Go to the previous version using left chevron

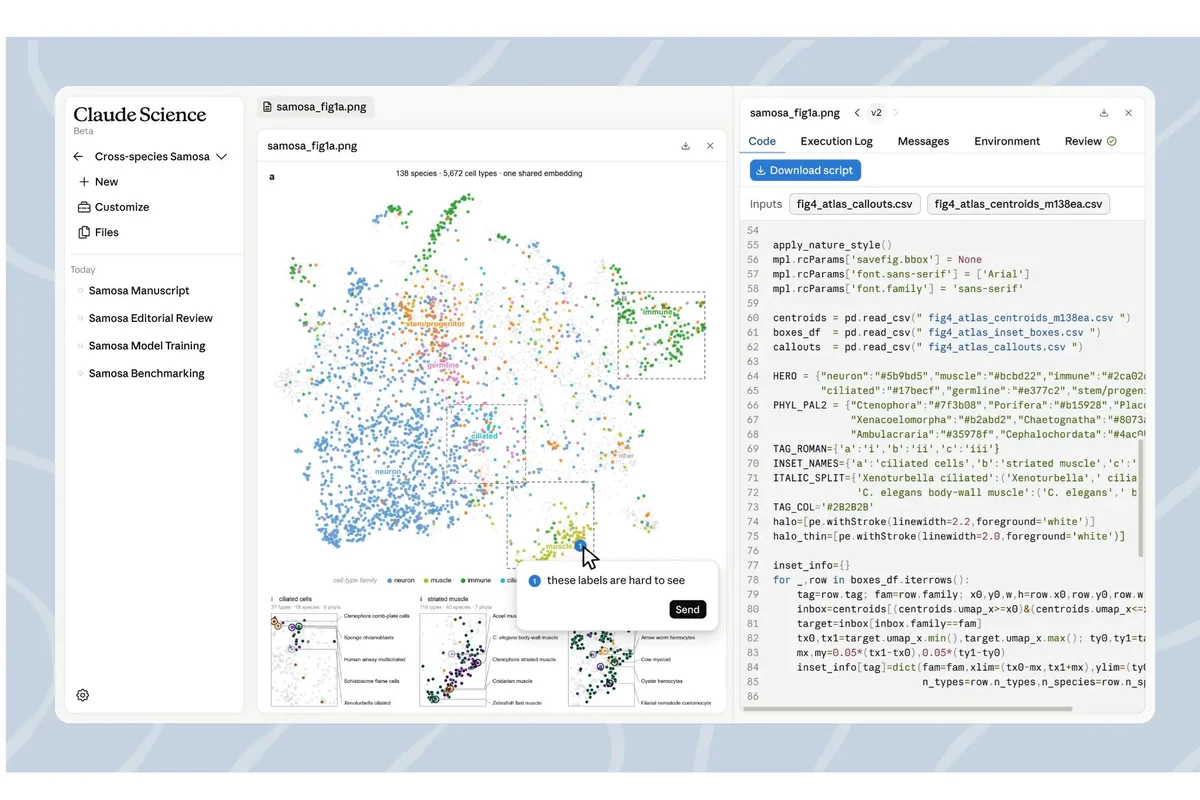pos(857,113)
